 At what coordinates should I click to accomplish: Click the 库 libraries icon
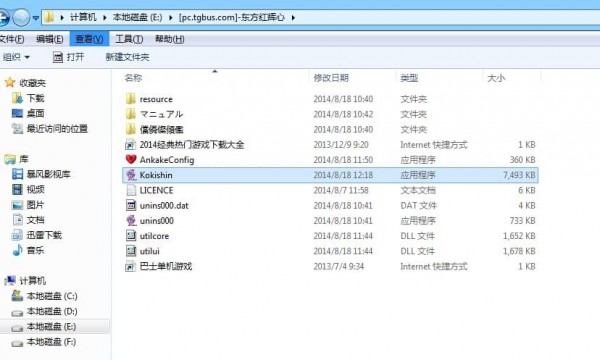pyautogui.click(x=10, y=159)
